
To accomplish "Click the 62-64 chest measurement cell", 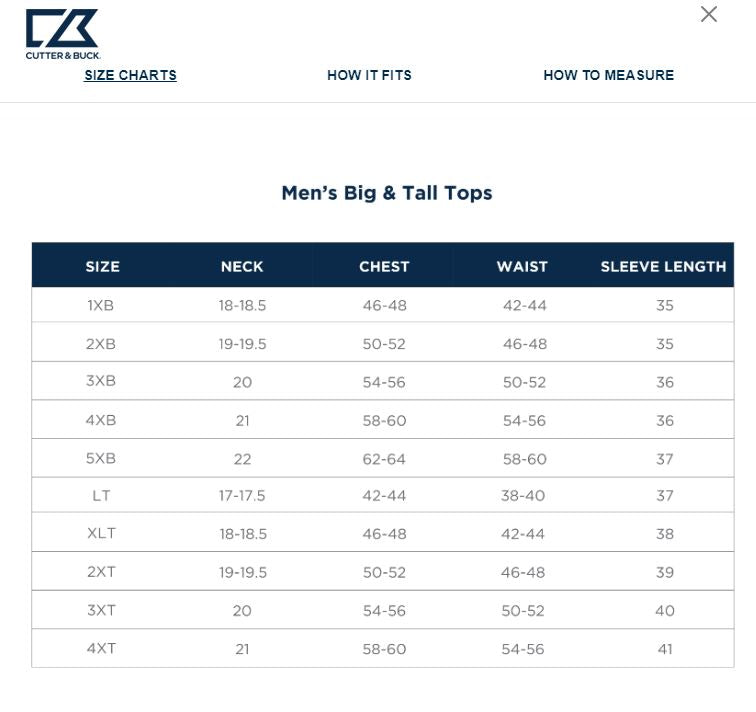I will (384, 459).
